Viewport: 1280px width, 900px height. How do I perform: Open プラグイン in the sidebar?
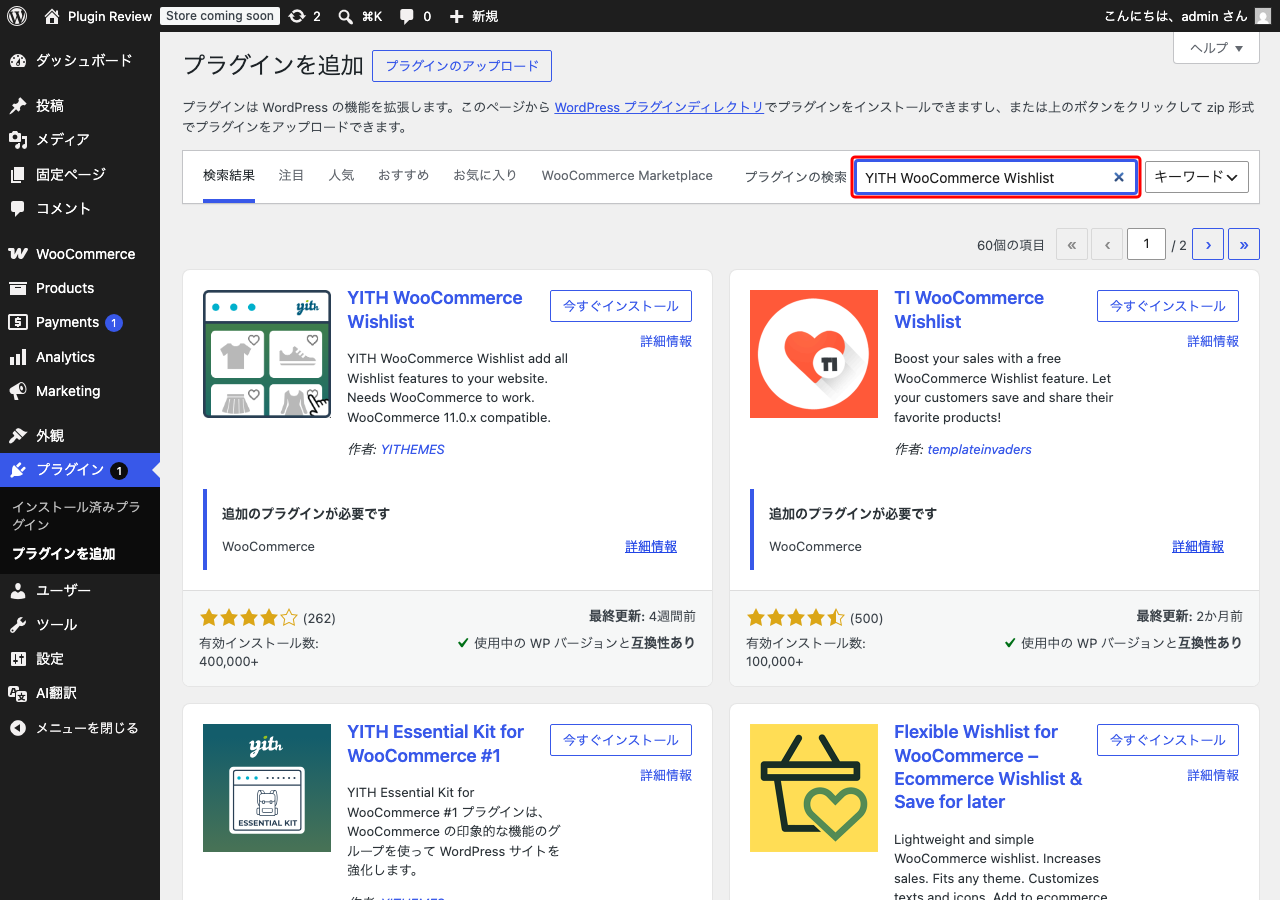click(x=80, y=470)
